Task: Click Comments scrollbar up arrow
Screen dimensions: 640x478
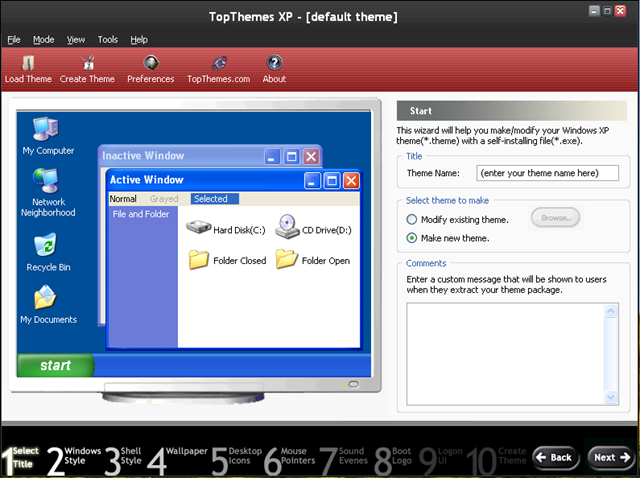Action: pyautogui.click(x=611, y=311)
